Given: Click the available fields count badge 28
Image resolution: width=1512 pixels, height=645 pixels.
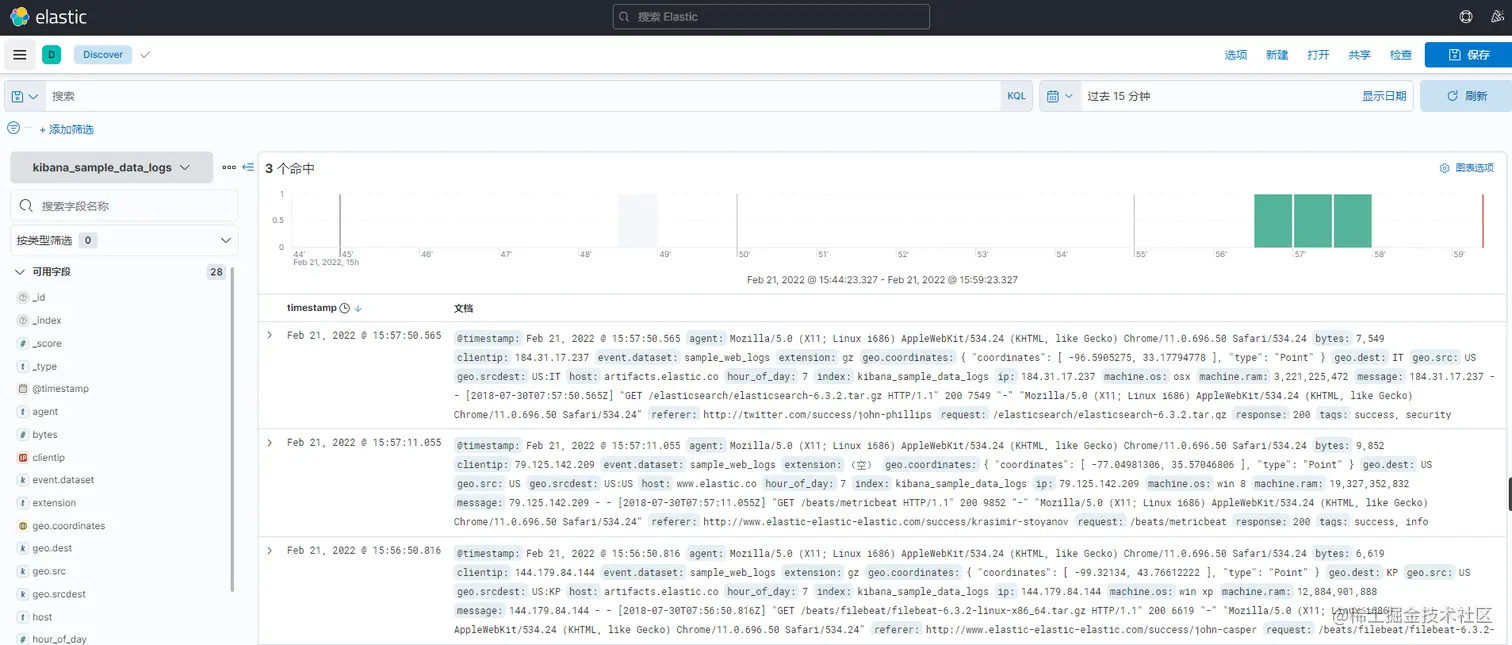Looking at the screenshot, I should (x=216, y=272).
